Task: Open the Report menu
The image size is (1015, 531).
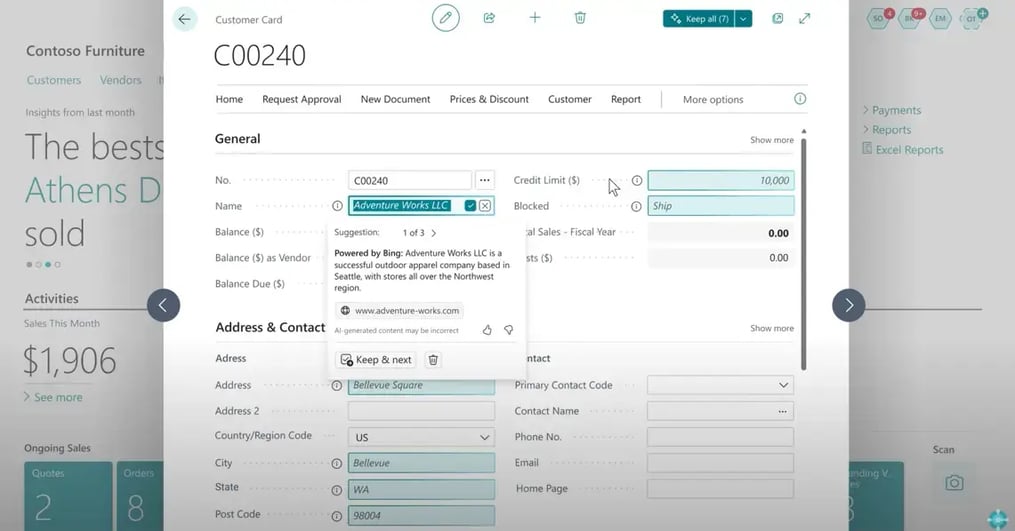Action: pyautogui.click(x=626, y=99)
